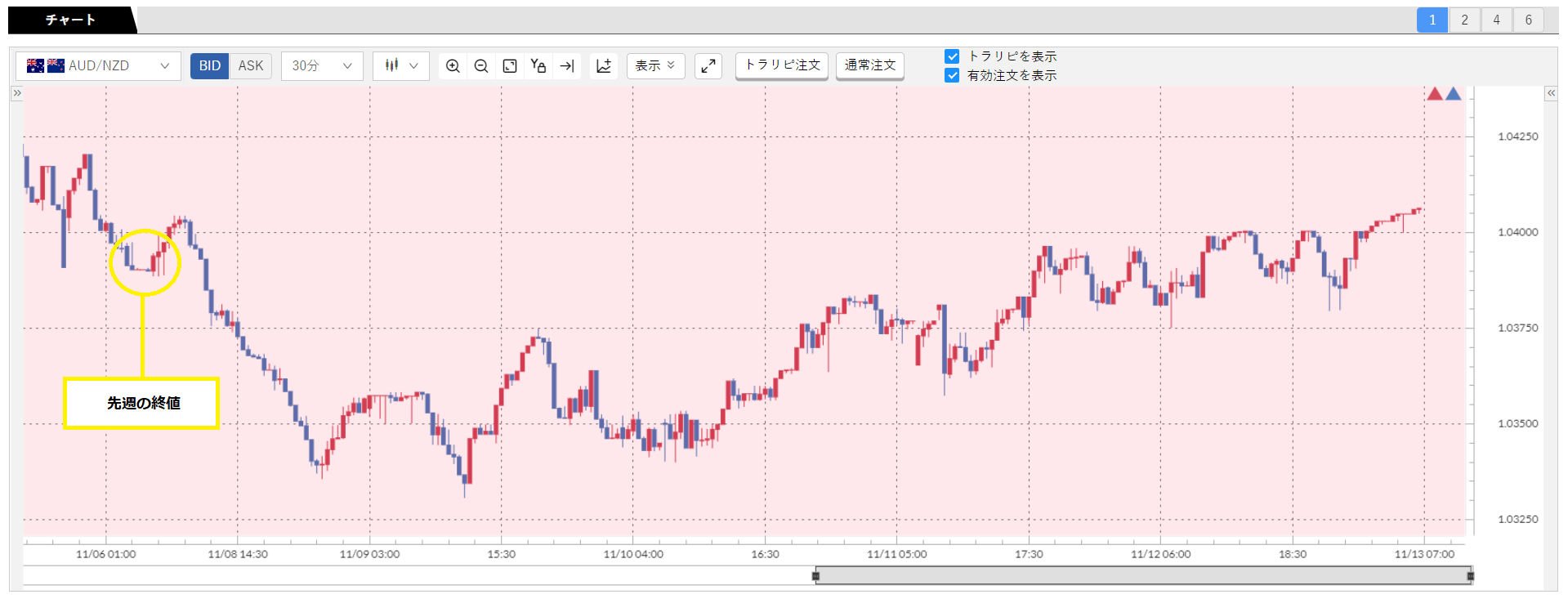1568x599 pixels.
Task: Click the blue triangle marker
Action: click(x=1454, y=94)
